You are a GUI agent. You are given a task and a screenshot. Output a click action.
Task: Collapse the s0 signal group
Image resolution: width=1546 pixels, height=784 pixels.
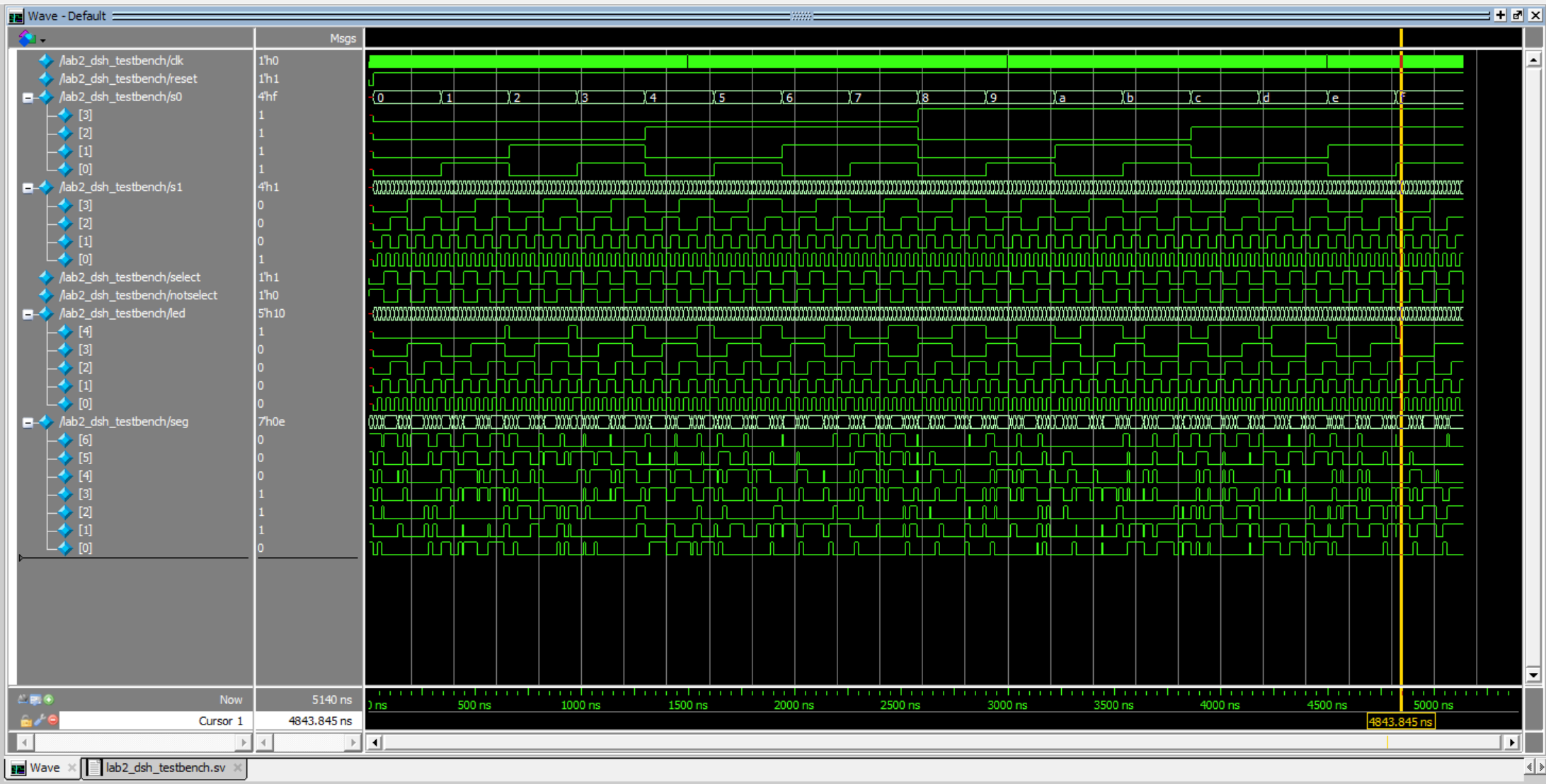click(27, 97)
